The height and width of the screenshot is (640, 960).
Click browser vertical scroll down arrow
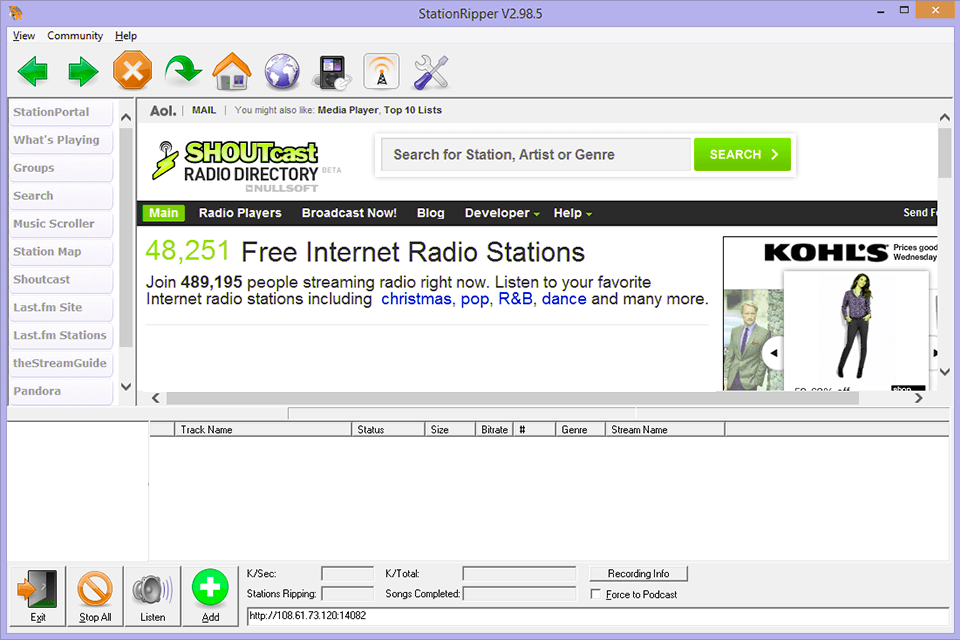[x=945, y=372]
